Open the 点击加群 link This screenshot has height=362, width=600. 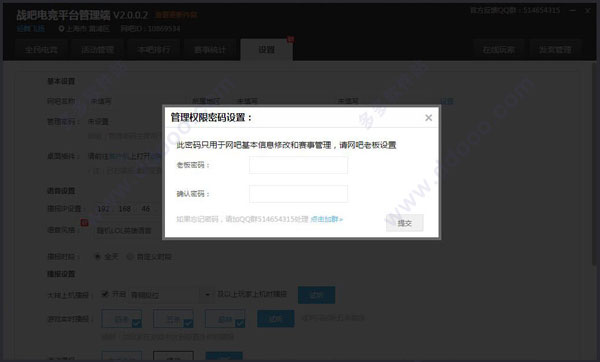pyautogui.click(x=326, y=219)
